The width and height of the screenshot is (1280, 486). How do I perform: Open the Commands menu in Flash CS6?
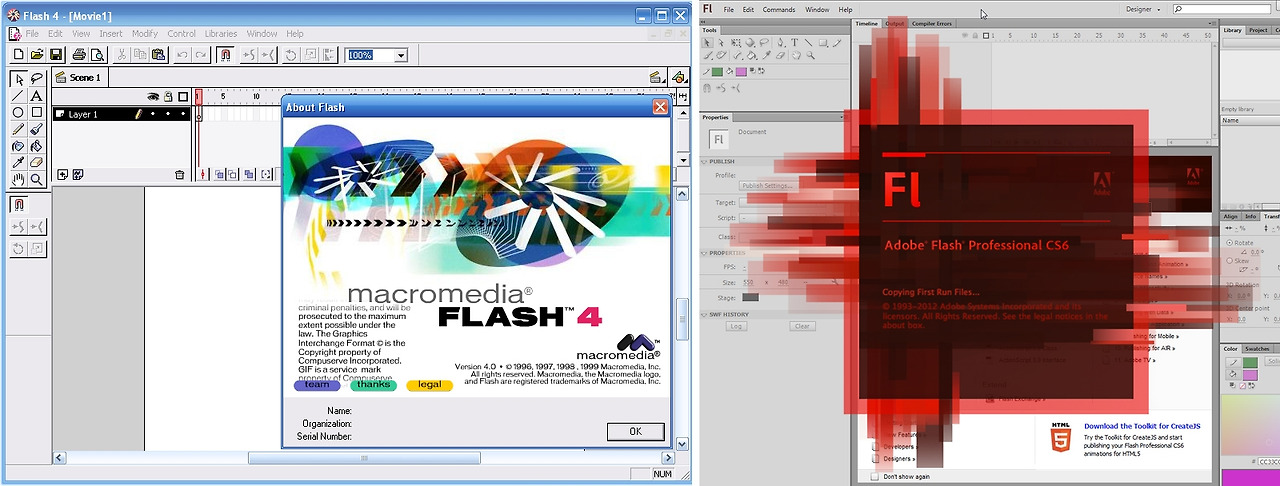[x=779, y=9]
